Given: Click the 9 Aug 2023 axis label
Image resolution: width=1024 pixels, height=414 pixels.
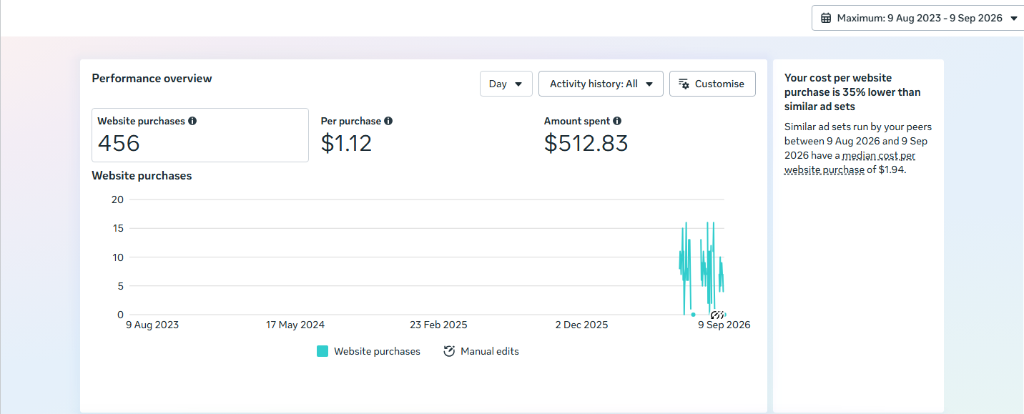Looking at the screenshot, I should (153, 325).
